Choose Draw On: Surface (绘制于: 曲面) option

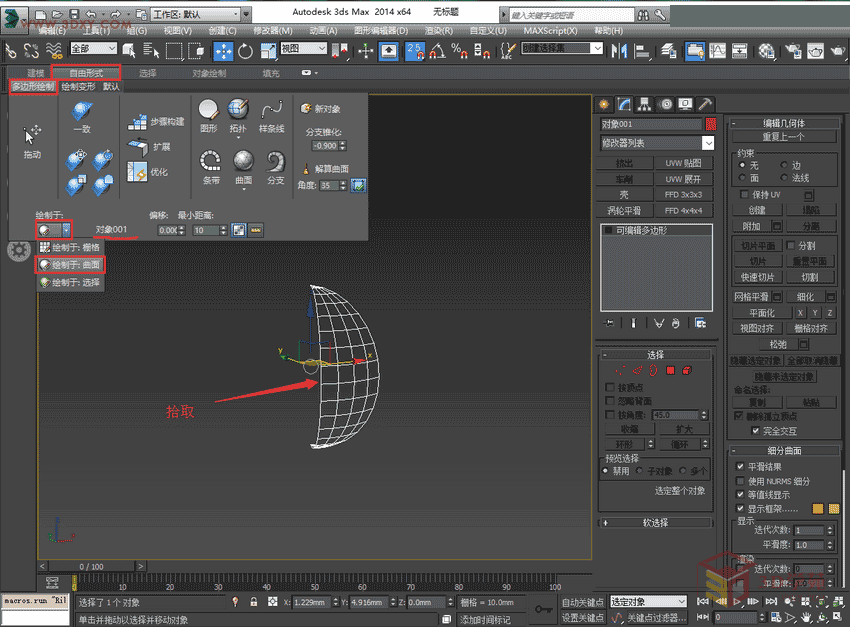[70, 265]
